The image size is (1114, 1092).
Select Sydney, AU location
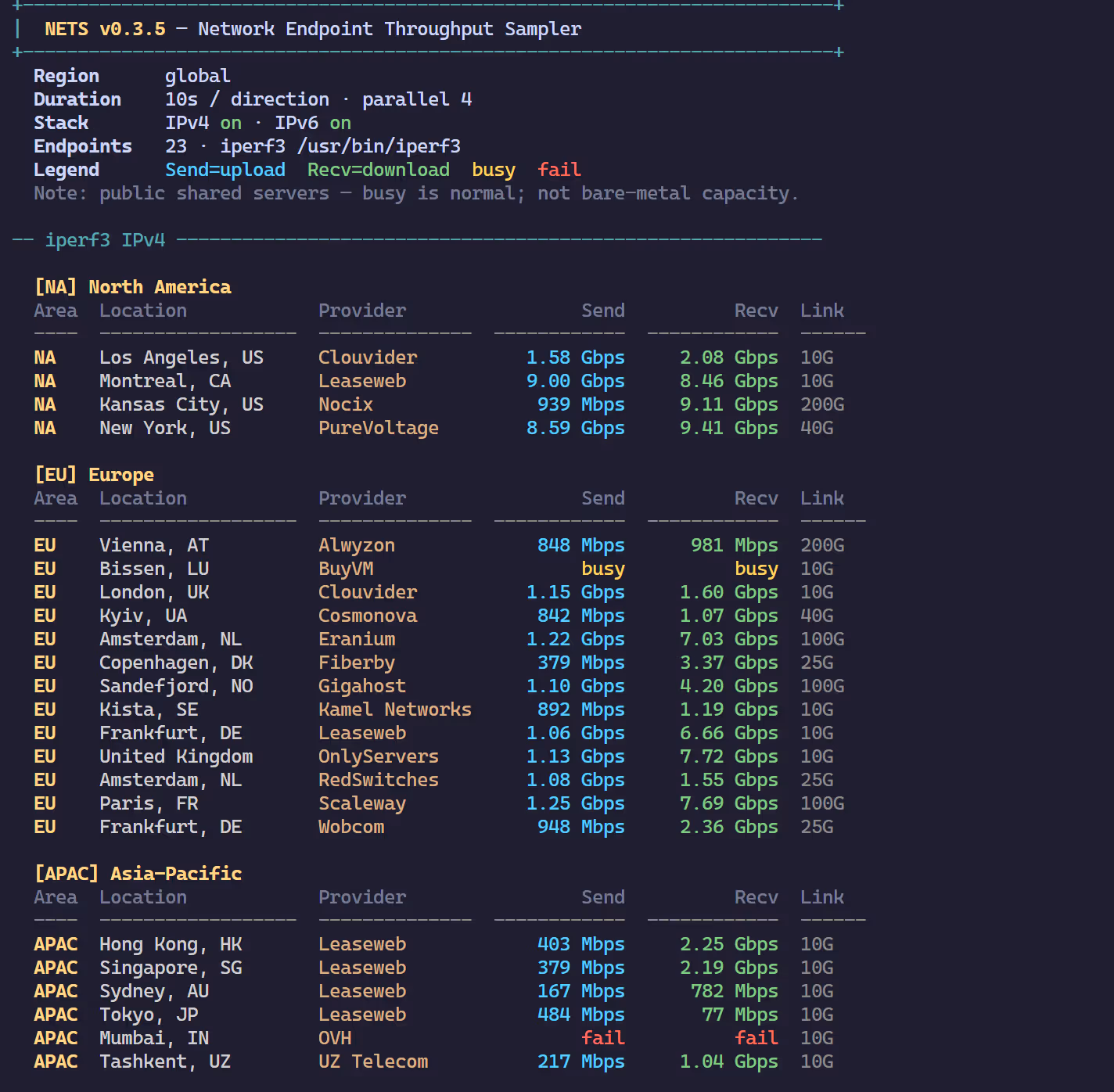coord(154,991)
